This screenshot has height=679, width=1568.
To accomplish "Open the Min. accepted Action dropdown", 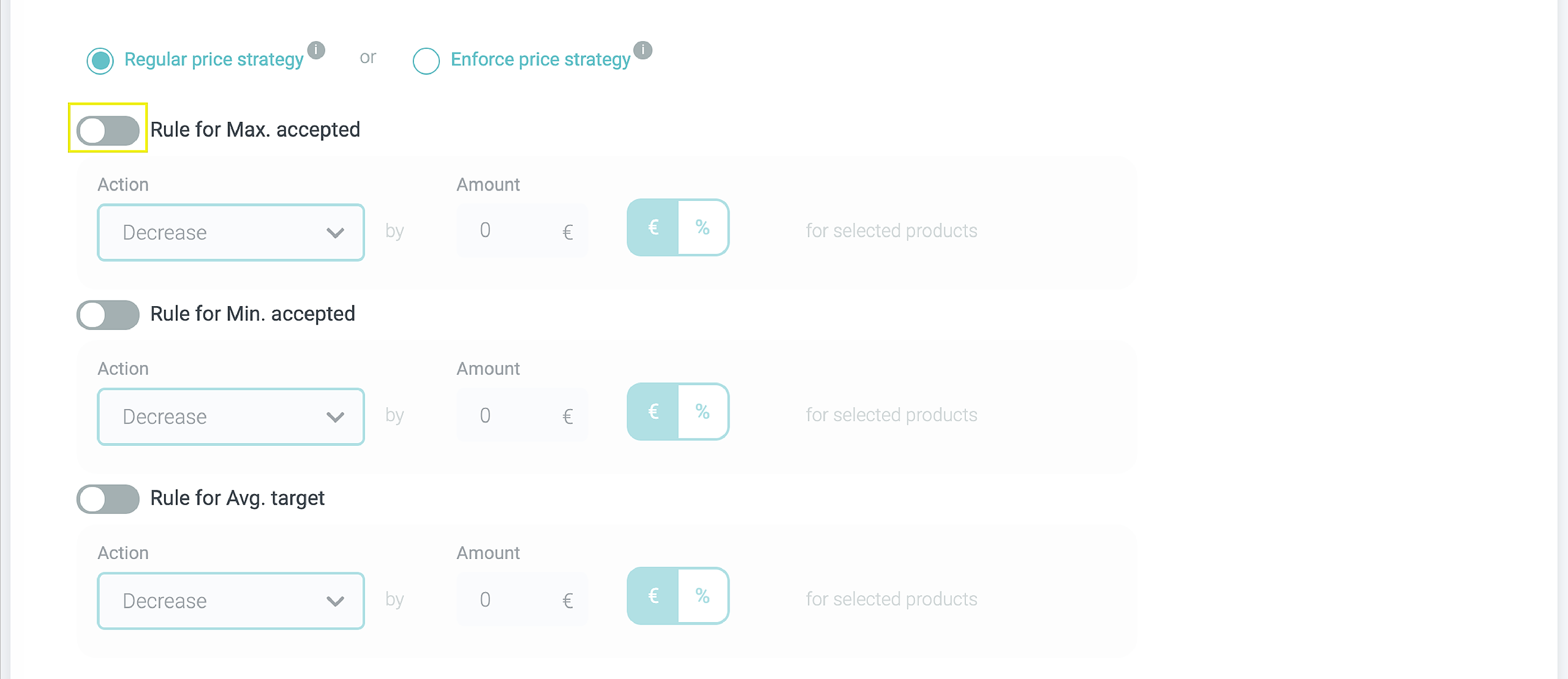I will pos(231,417).
